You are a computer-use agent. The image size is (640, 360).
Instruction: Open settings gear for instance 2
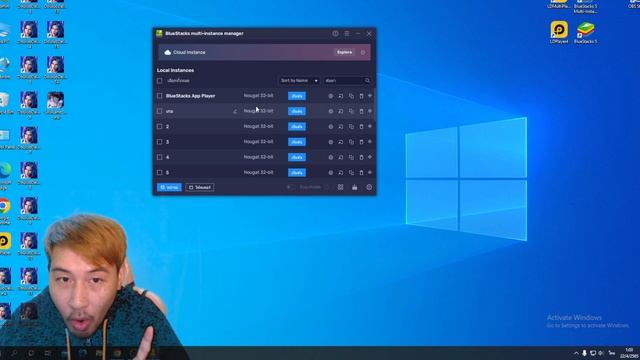coord(331,127)
